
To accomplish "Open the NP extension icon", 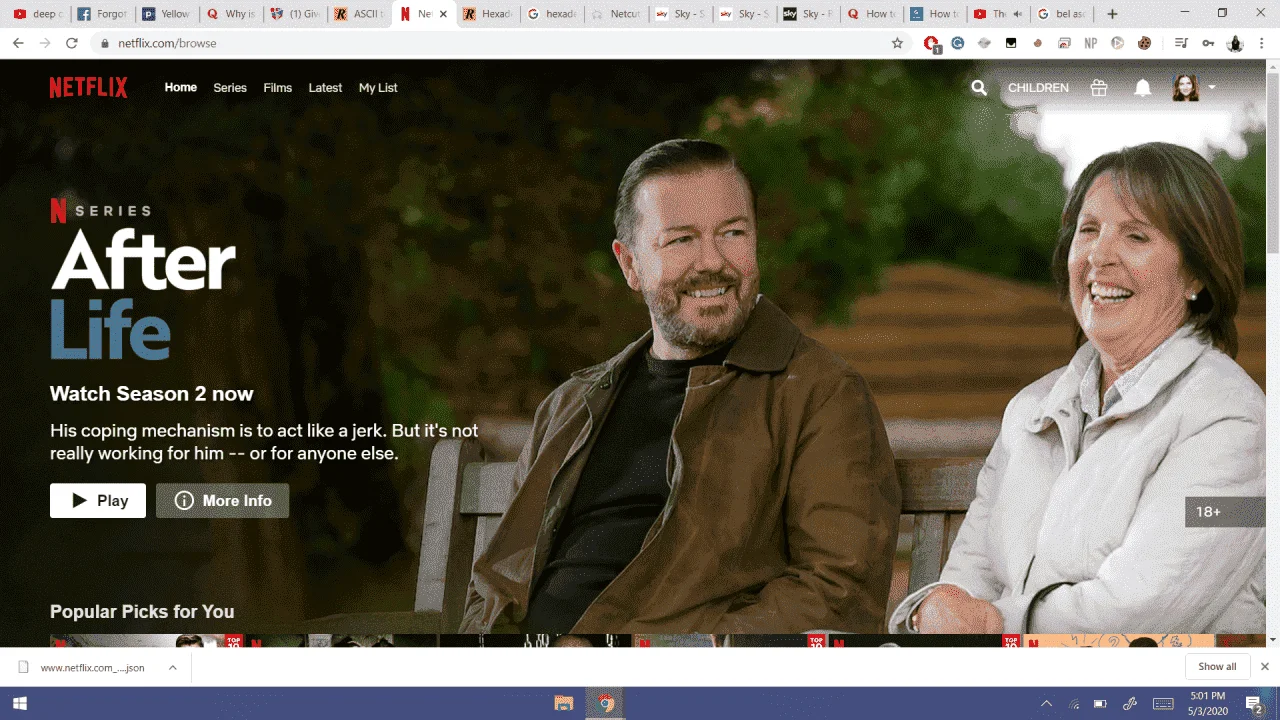I will point(1091,43).
